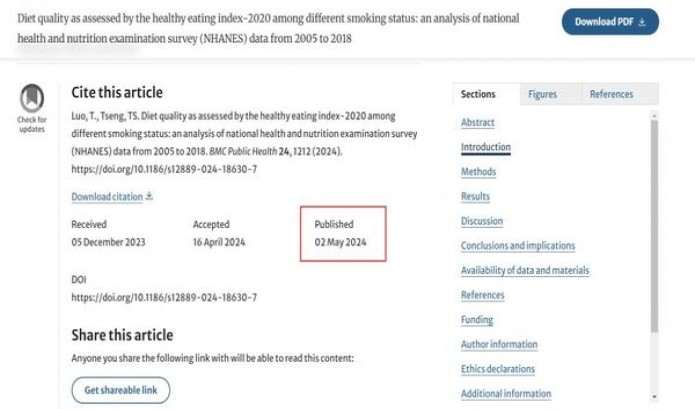Screen dimensions: 695x409
Task: Navigate to the Methods section
Action: (x=478, y=172)
